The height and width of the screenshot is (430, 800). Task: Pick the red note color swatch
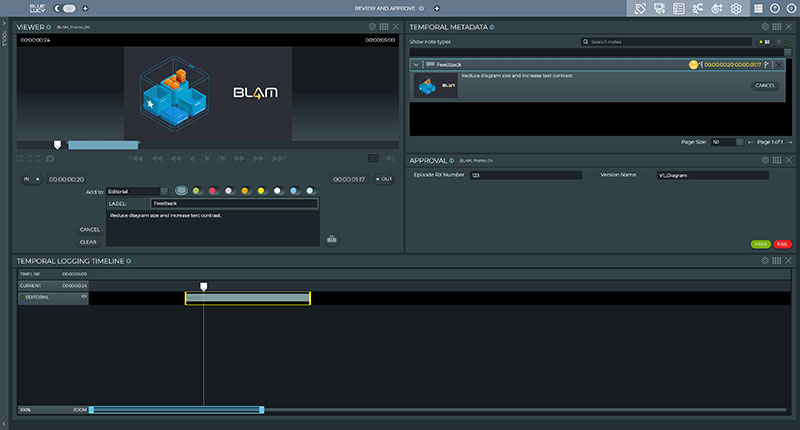coord(213,191)
